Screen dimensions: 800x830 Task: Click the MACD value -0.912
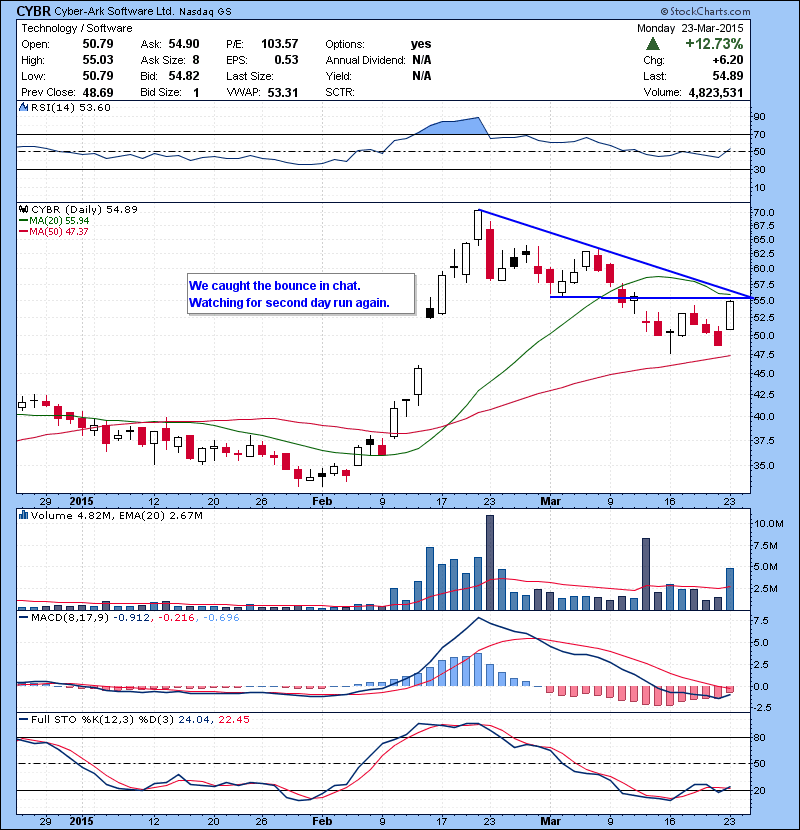click(x=132, y=617)
